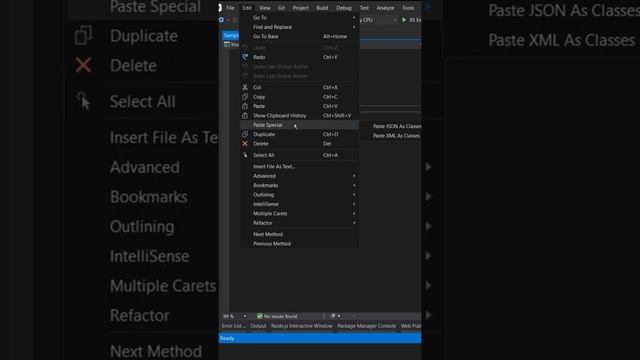Image resolution: width=640 pixels, height=360 pixels.
Task: Open the File menu in menu bar
Action: coord(230,8)
